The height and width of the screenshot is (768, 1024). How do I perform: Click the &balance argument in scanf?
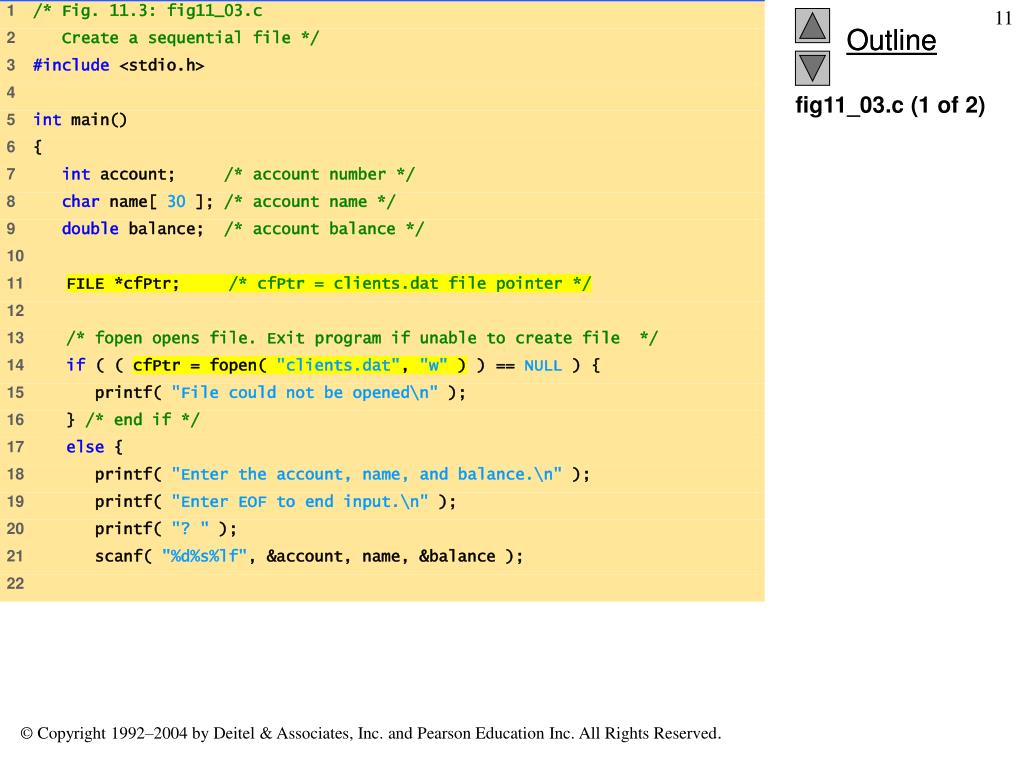pos(457,556)
